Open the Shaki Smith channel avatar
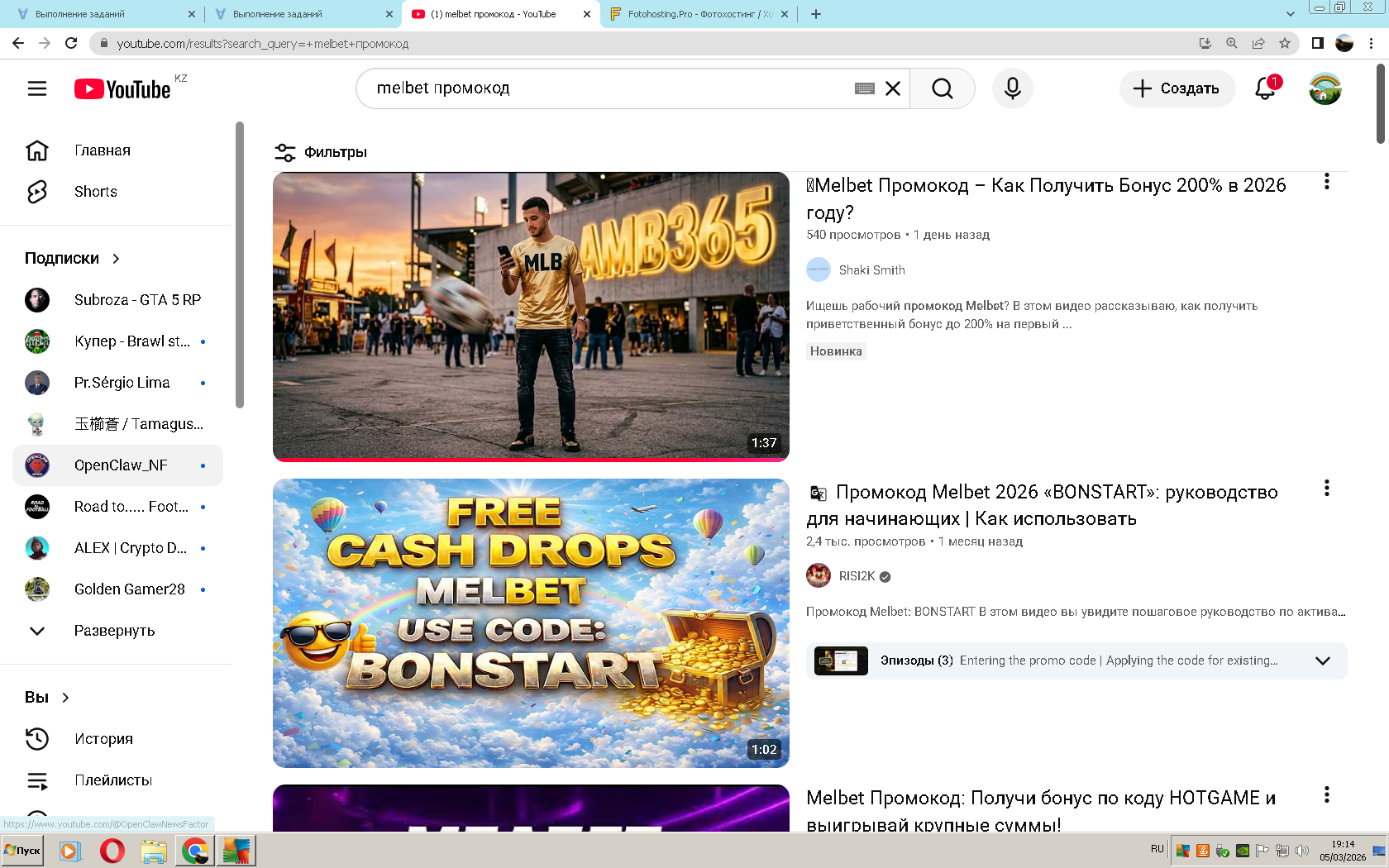This screenshot has width=1389, height=868. (x=819, y=269)
